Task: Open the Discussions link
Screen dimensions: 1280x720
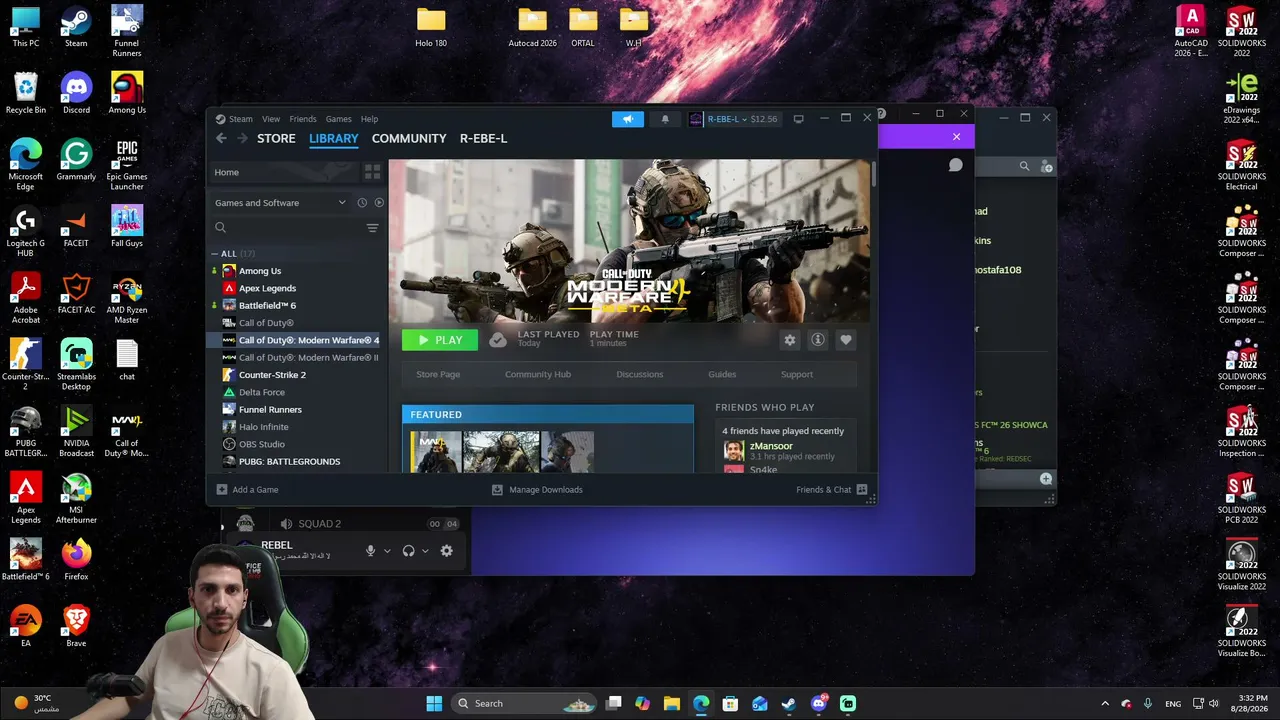Action: (640, 374)
